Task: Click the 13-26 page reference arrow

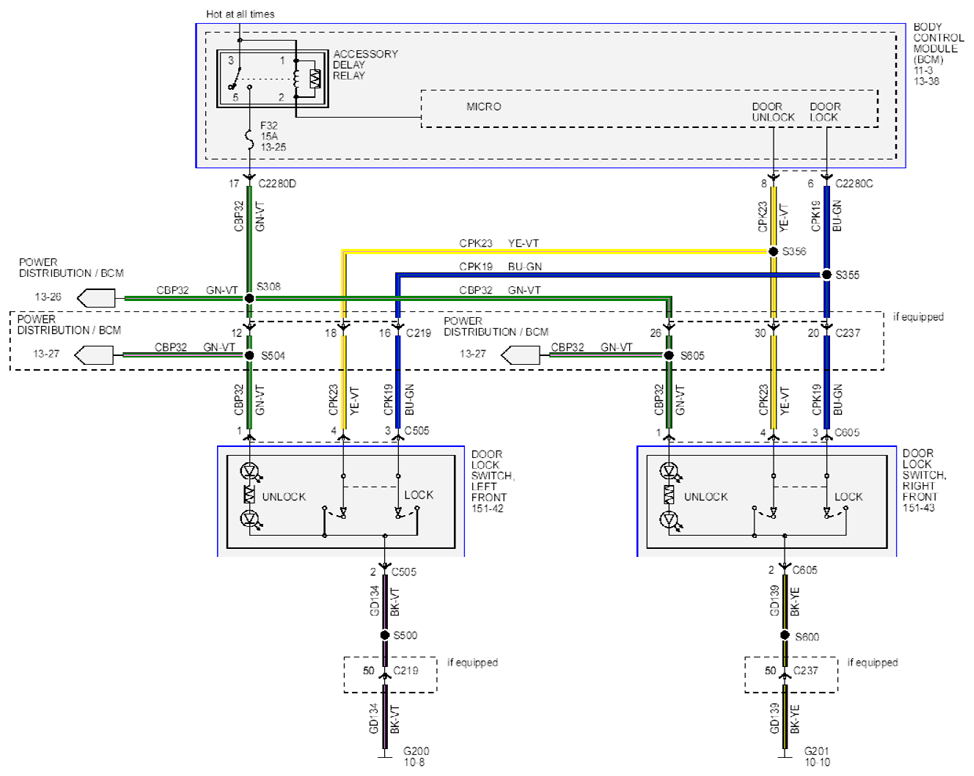Action: (x=96, y=298)
